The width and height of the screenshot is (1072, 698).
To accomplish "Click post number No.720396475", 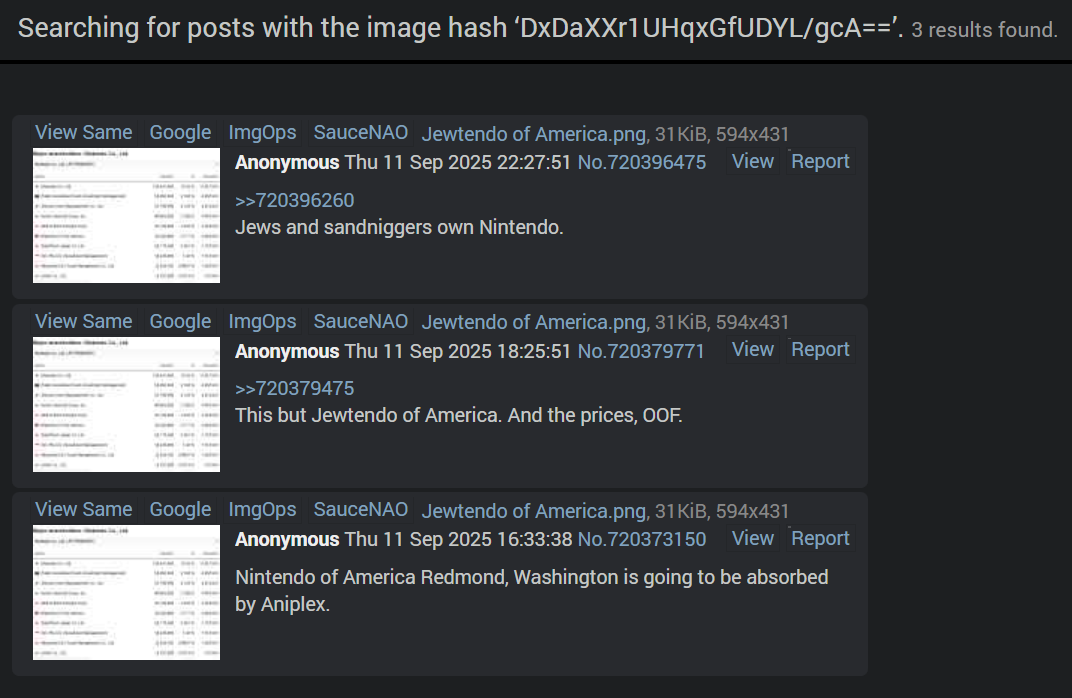I will 642,162.
